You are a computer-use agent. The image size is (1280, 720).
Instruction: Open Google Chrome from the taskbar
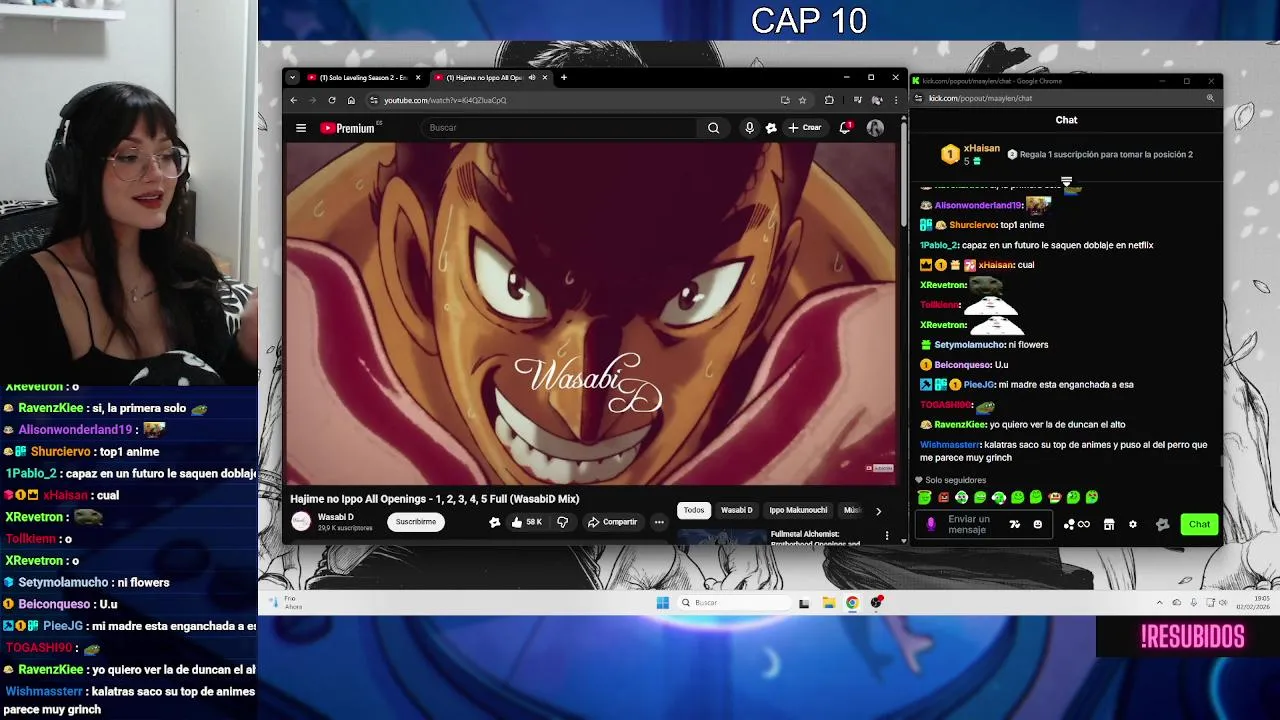[852, 603]
